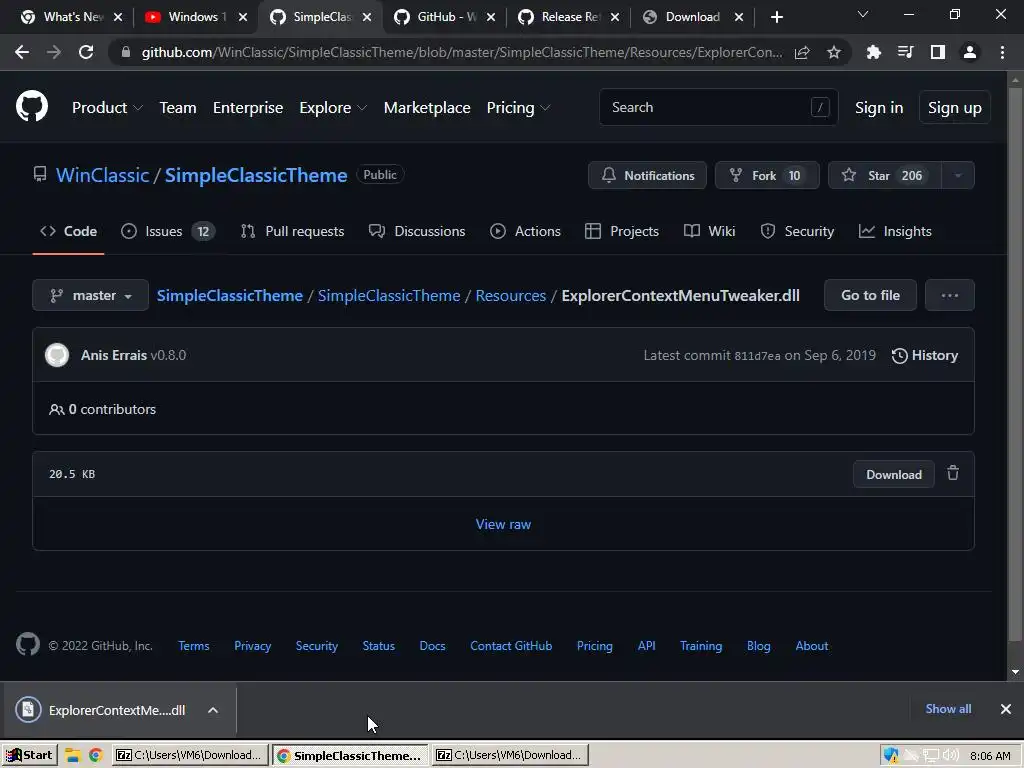Expand the Explore menu

333,108
